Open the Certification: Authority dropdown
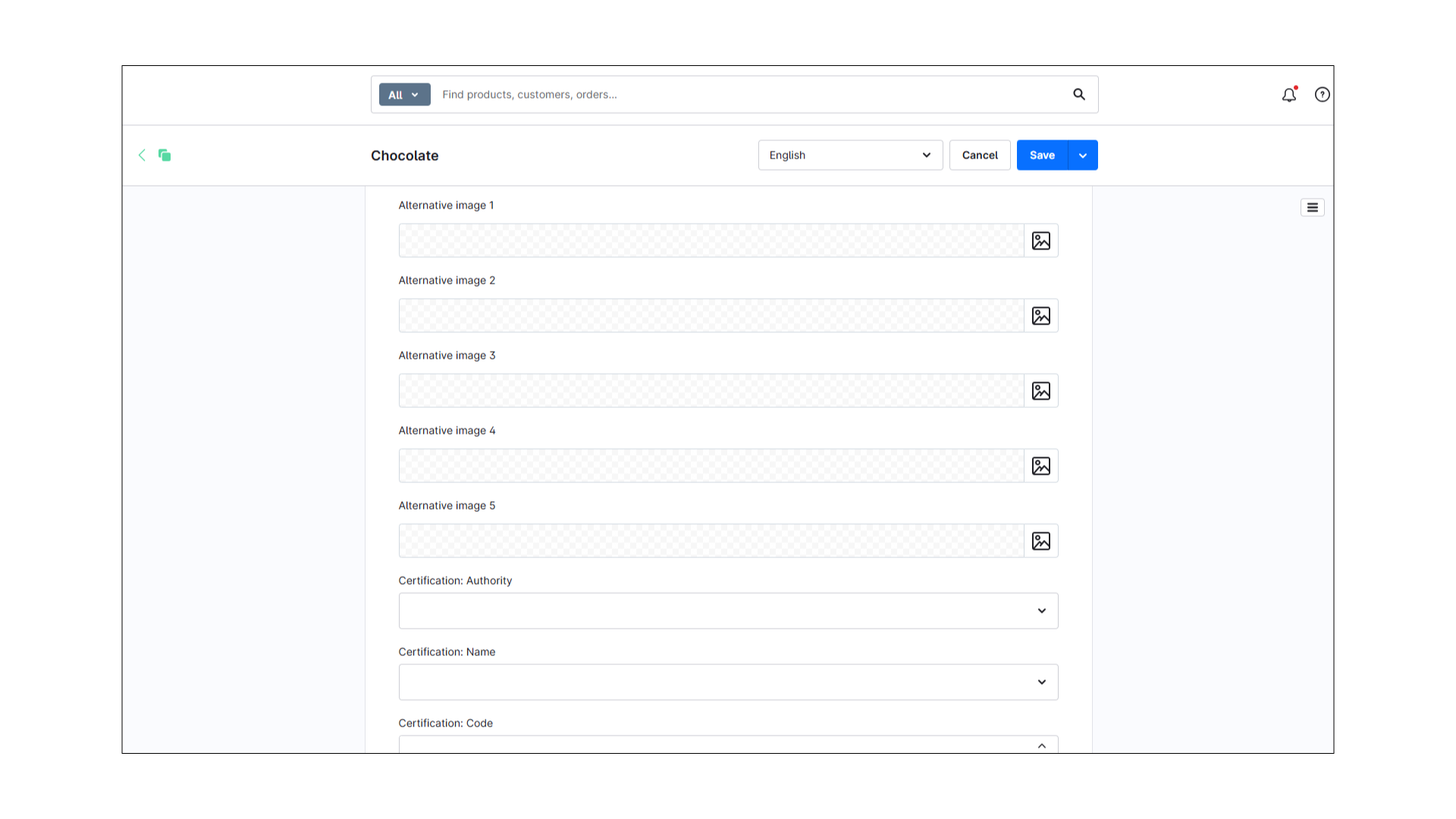1456x819 pixels. tap(1041, 610)
